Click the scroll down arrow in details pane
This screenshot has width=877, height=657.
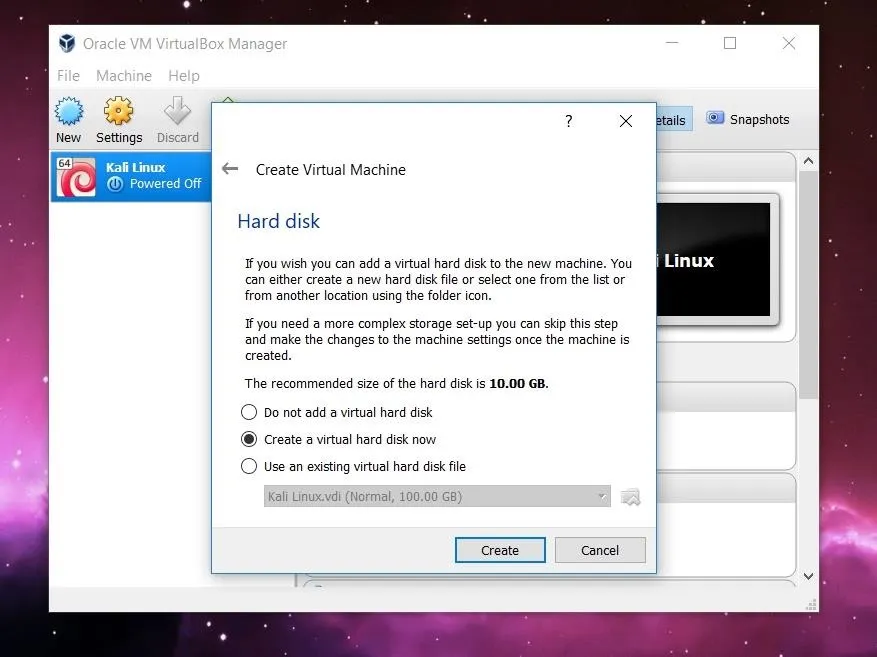click(x=808, y=576)
